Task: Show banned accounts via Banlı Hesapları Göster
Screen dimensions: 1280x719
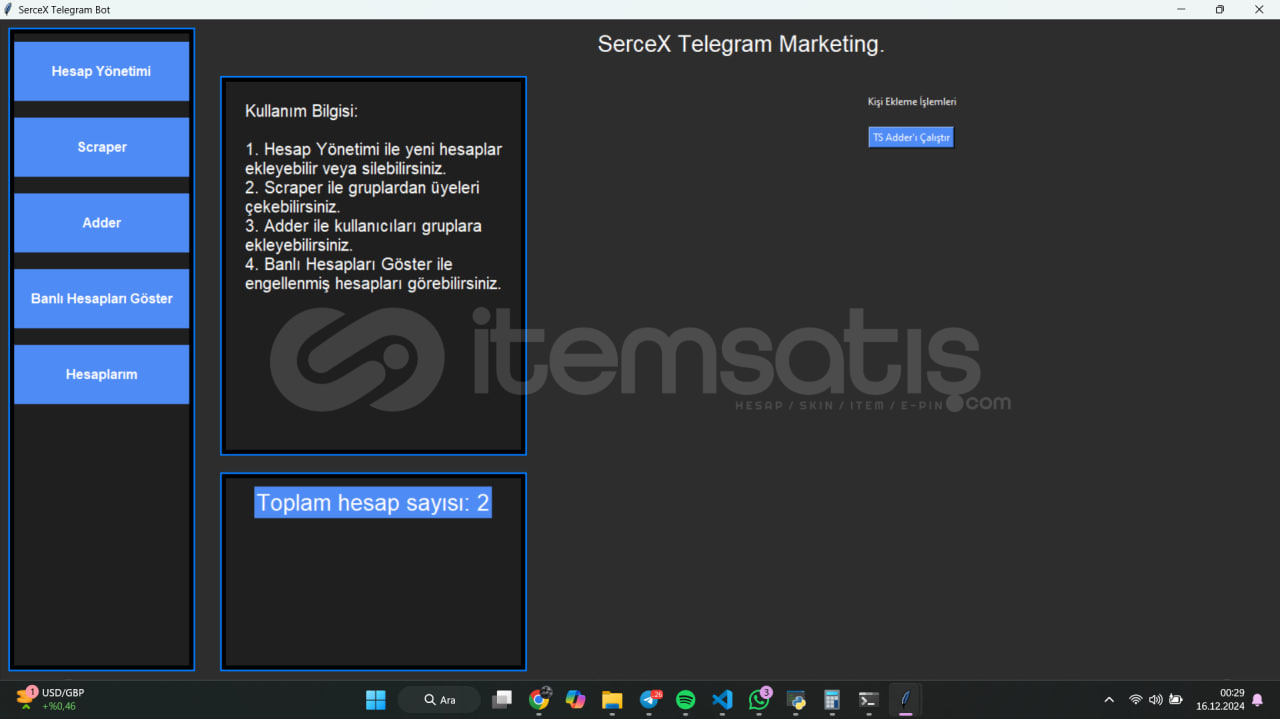Action: (101, 299)
